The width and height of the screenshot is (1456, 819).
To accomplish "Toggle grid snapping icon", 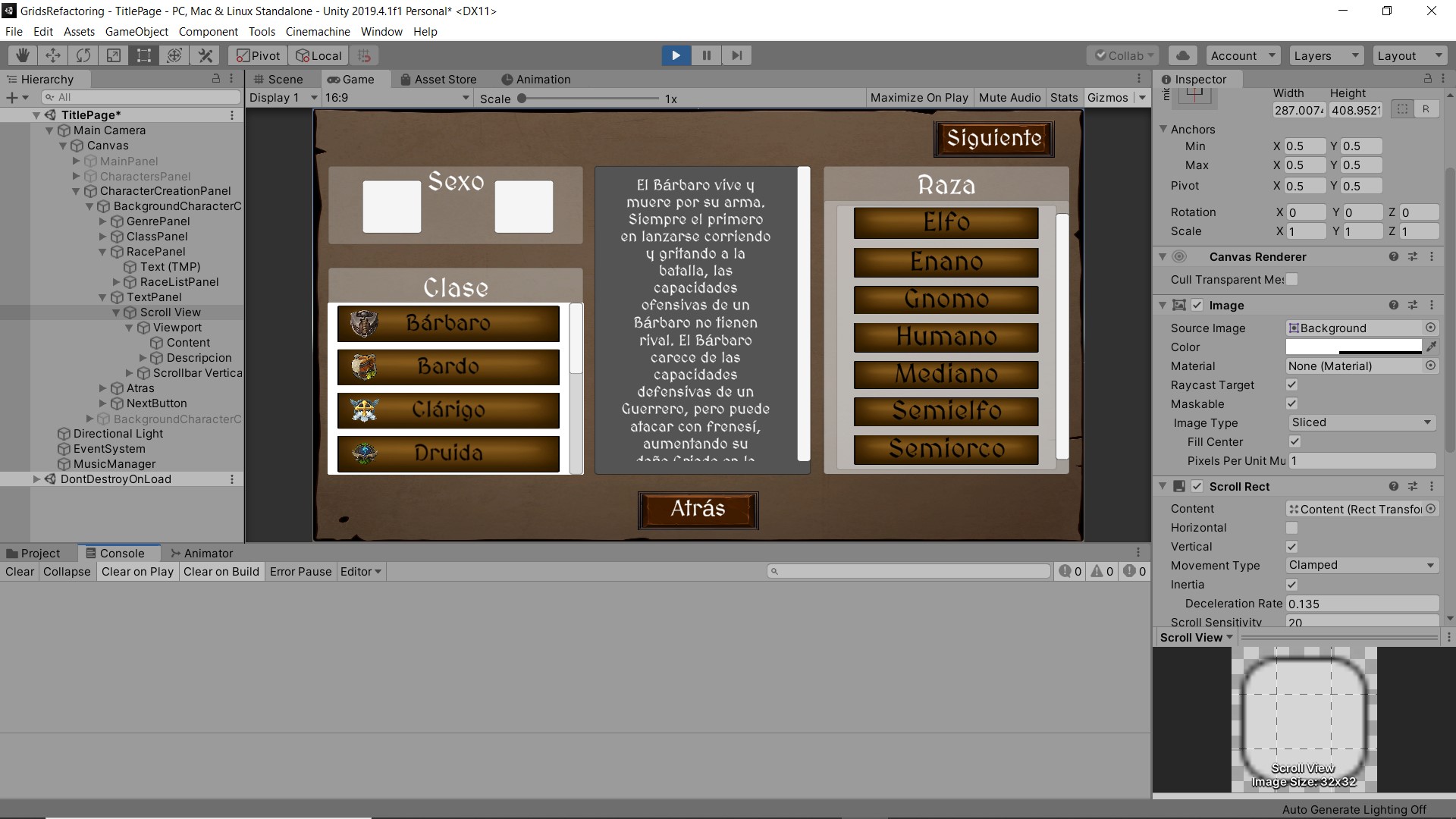I will coord(364,55).
